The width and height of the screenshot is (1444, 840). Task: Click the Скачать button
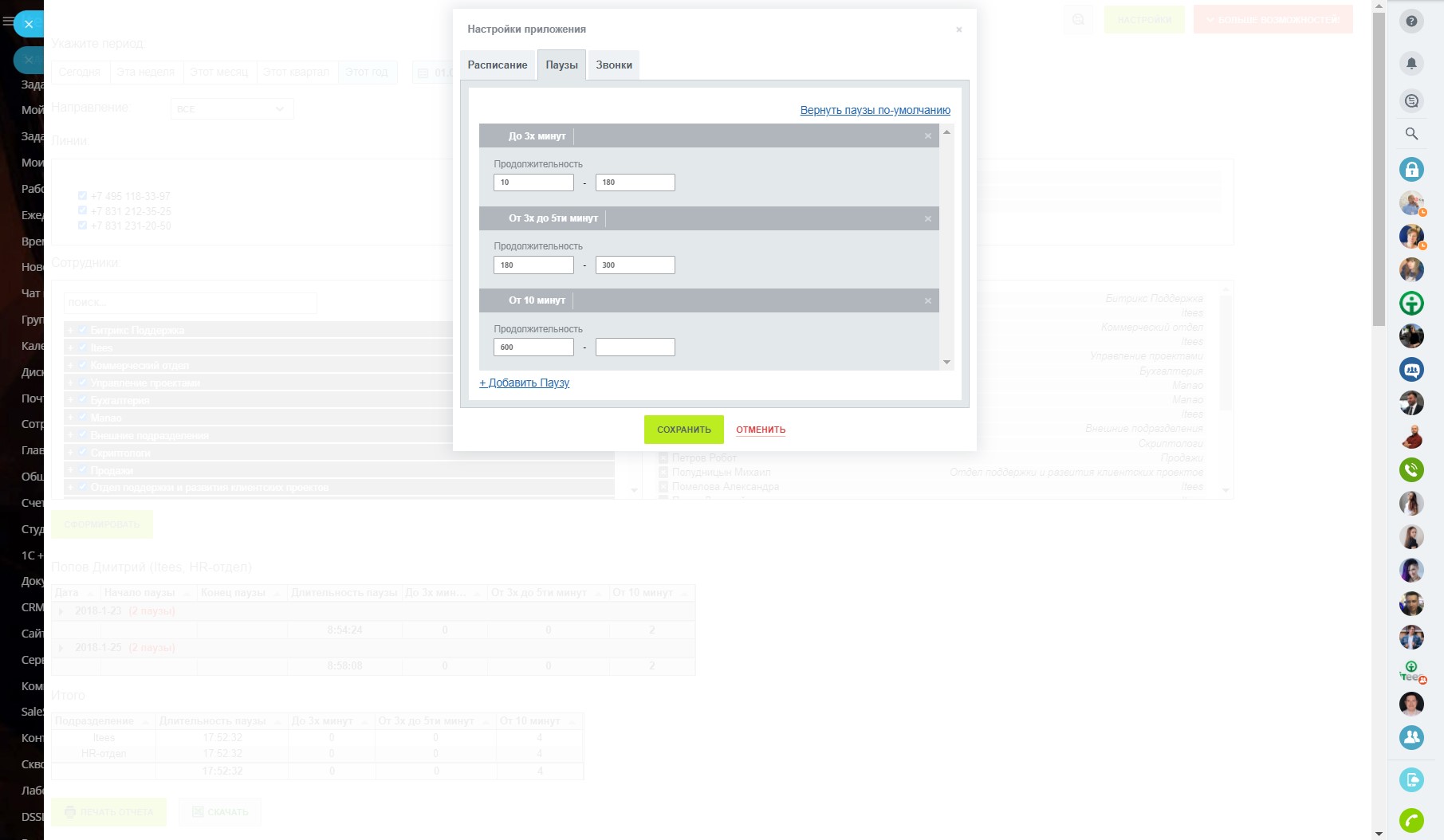[x=220, y=812]
